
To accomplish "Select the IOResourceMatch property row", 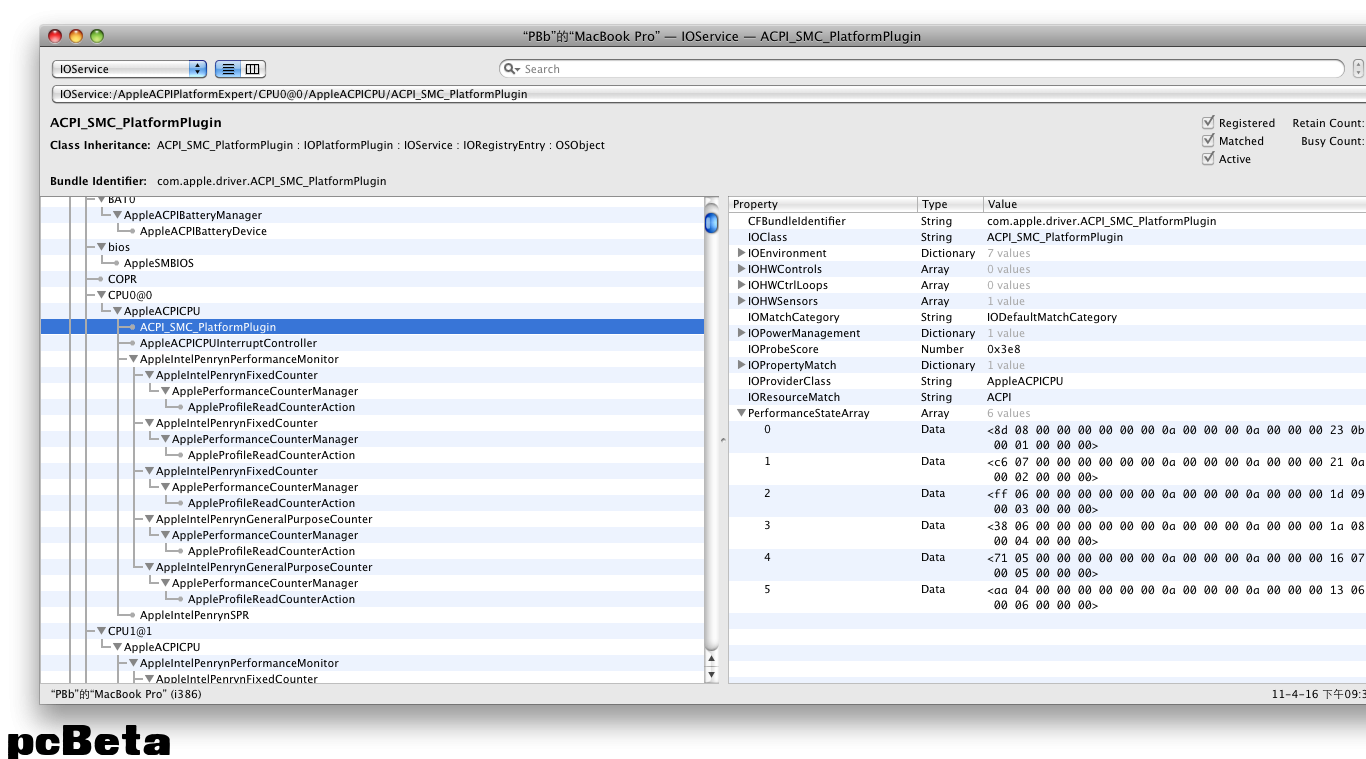I will click(x=1047, y=397).
